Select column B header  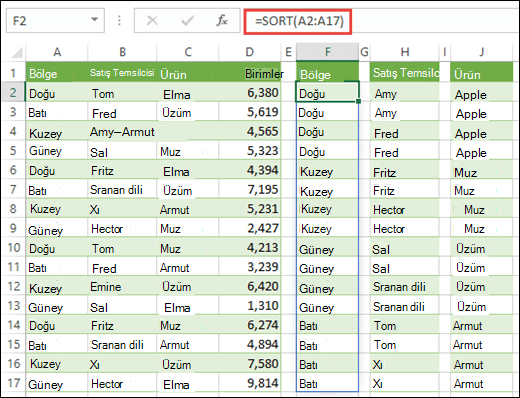tap(122, 52)
